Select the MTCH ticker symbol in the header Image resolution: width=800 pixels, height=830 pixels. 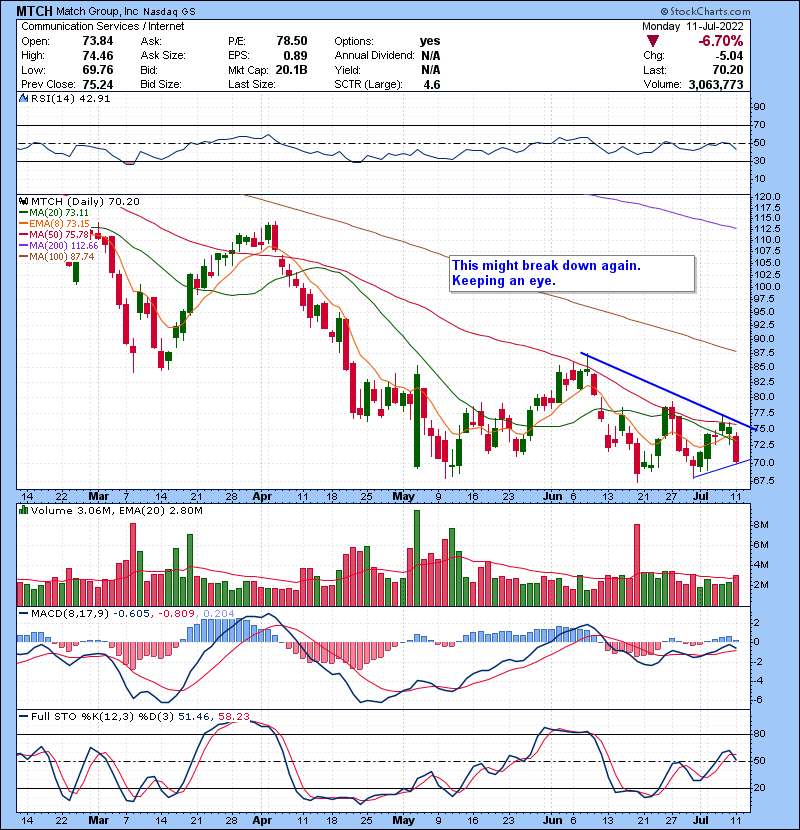[34, 11]
